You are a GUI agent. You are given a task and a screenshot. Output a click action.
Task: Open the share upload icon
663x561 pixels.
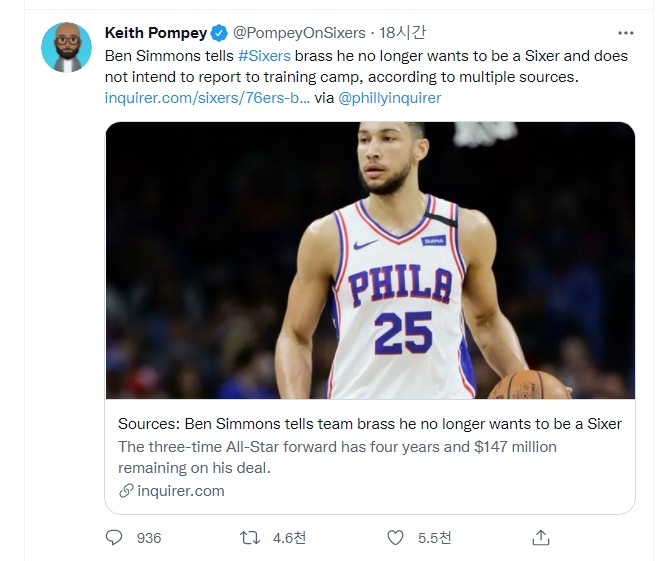tap(541, 538)
